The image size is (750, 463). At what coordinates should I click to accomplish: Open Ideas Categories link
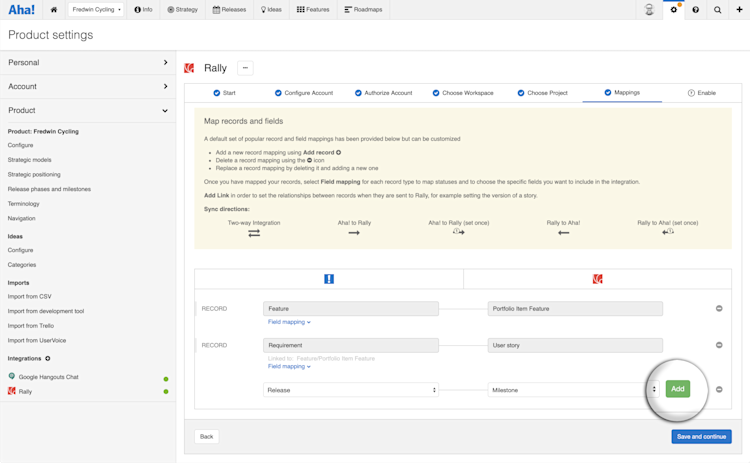tap(22, 265)
